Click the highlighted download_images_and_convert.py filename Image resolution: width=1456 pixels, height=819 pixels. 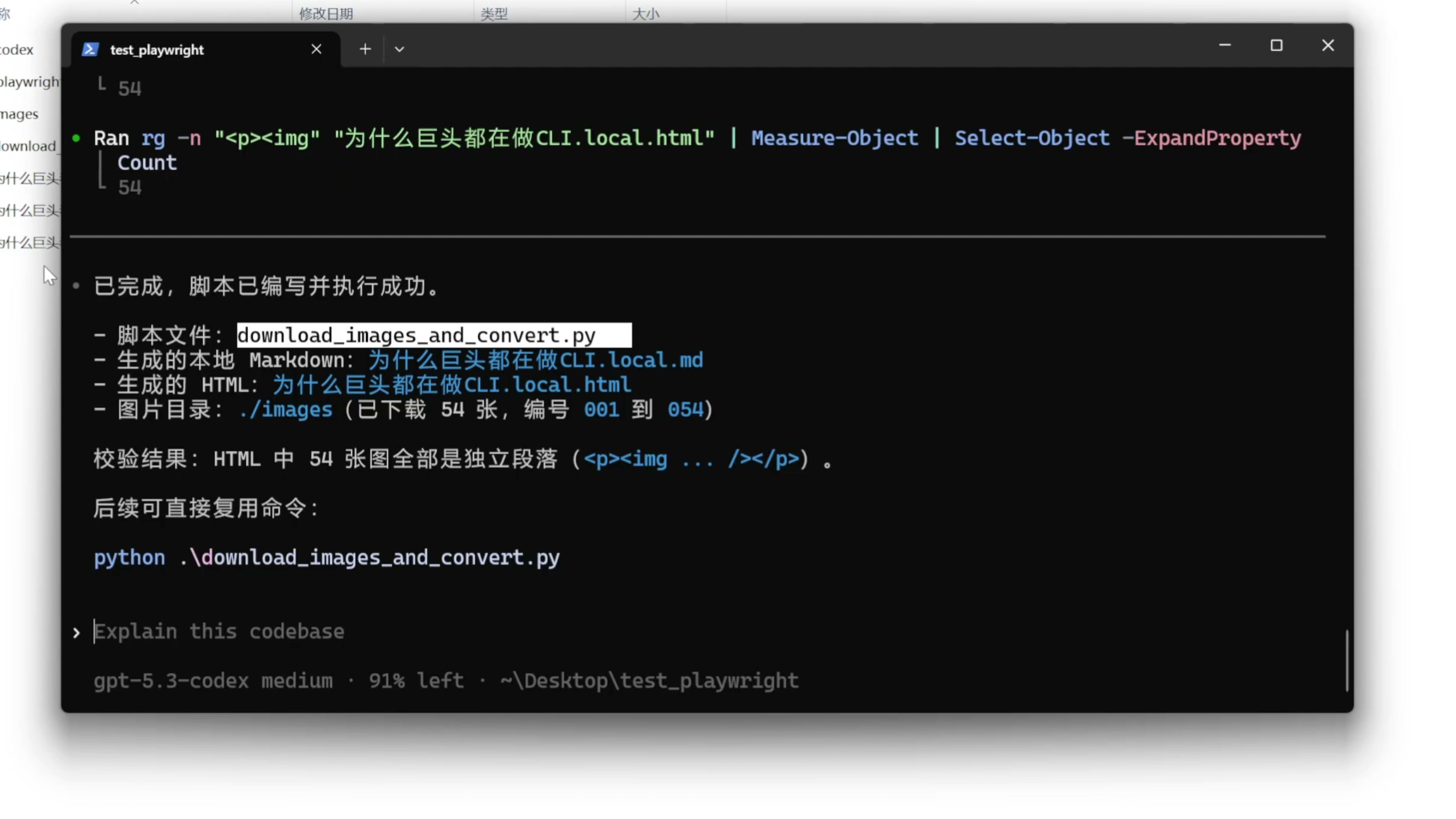417,335
